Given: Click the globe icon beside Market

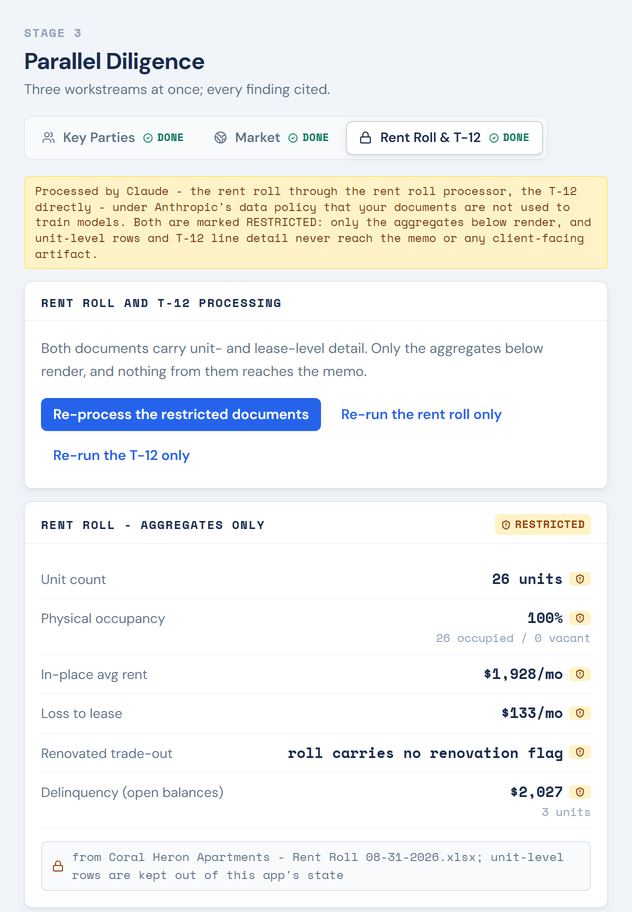Looking at the screenshot, I should (220, 138).
